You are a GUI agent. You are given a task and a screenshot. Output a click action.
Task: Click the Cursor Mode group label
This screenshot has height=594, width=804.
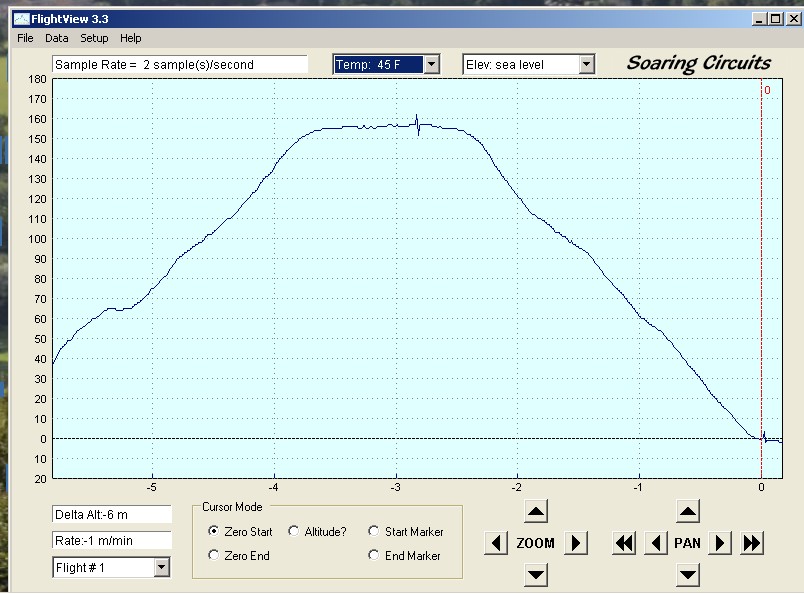(232, 507)
